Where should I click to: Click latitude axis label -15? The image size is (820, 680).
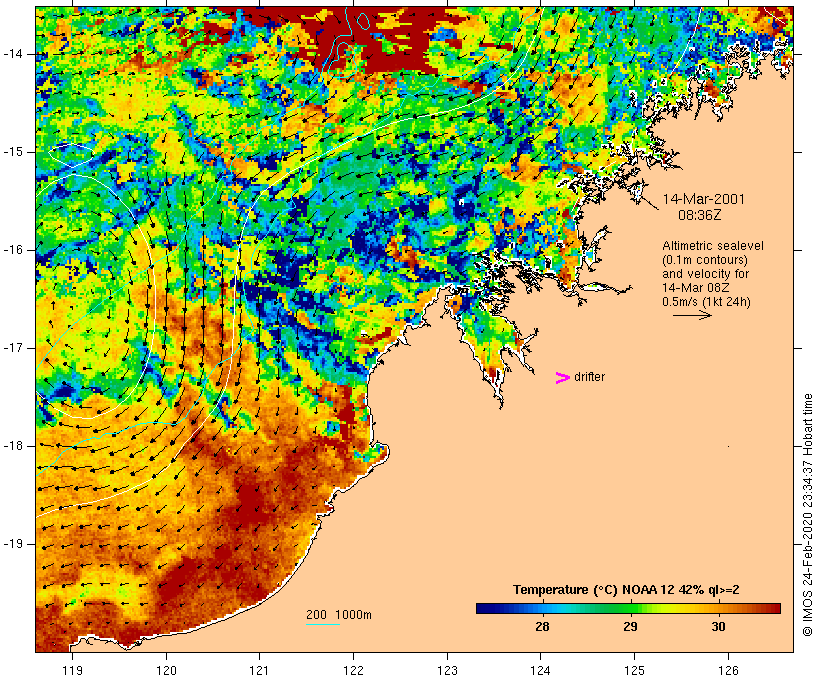13,152
